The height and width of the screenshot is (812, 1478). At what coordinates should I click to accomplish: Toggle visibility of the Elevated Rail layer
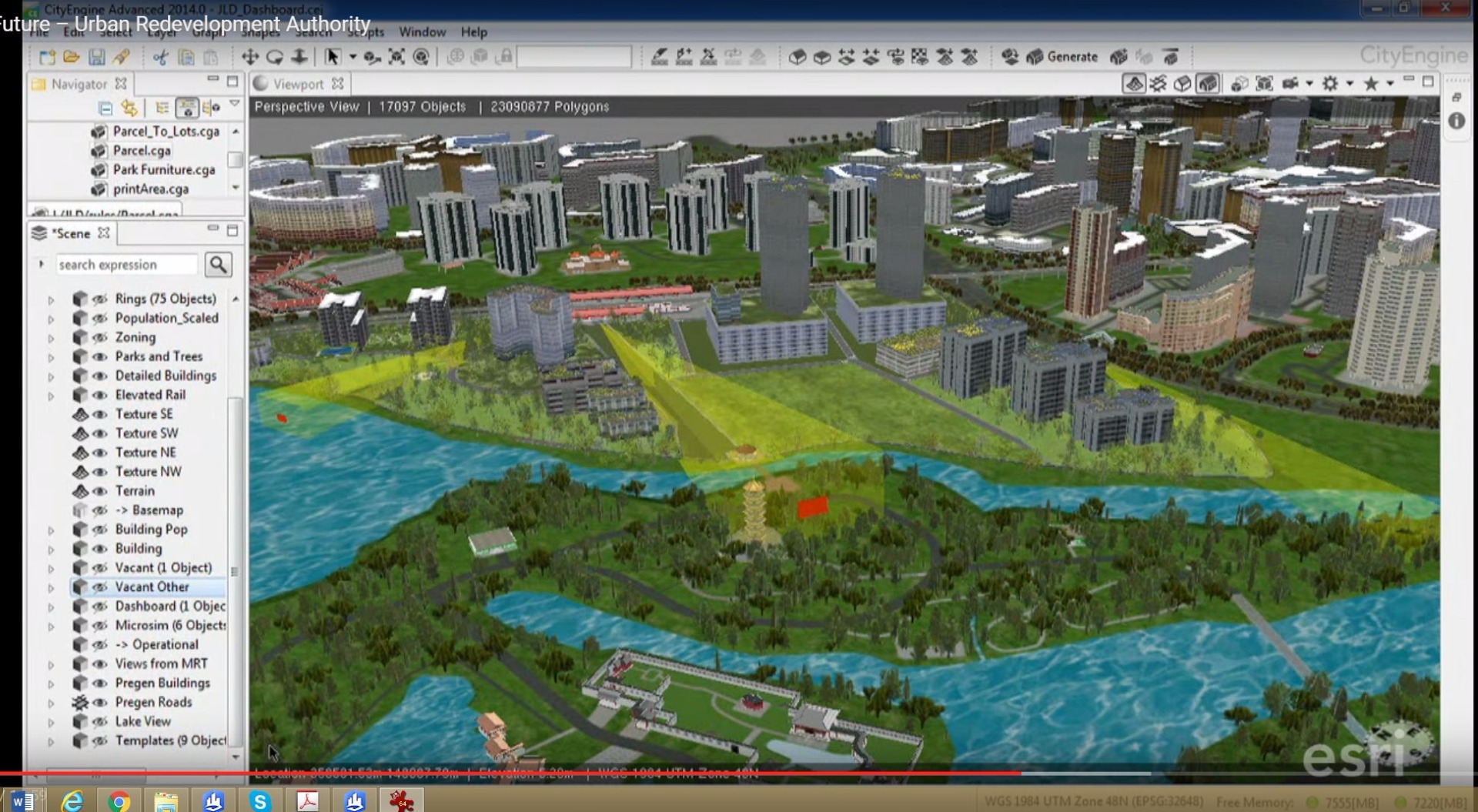100,395
